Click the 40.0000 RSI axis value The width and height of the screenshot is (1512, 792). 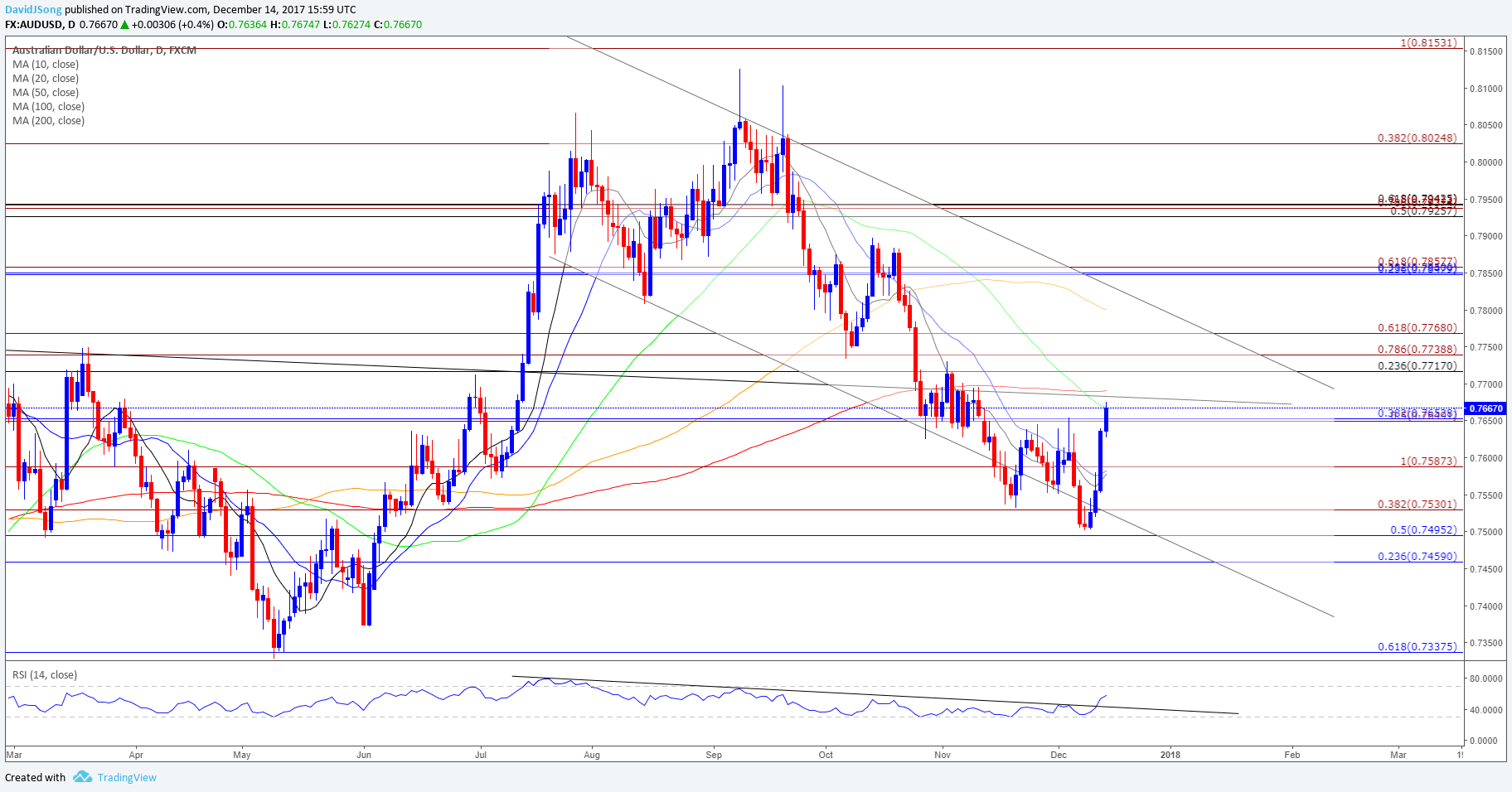[1485, 710]
